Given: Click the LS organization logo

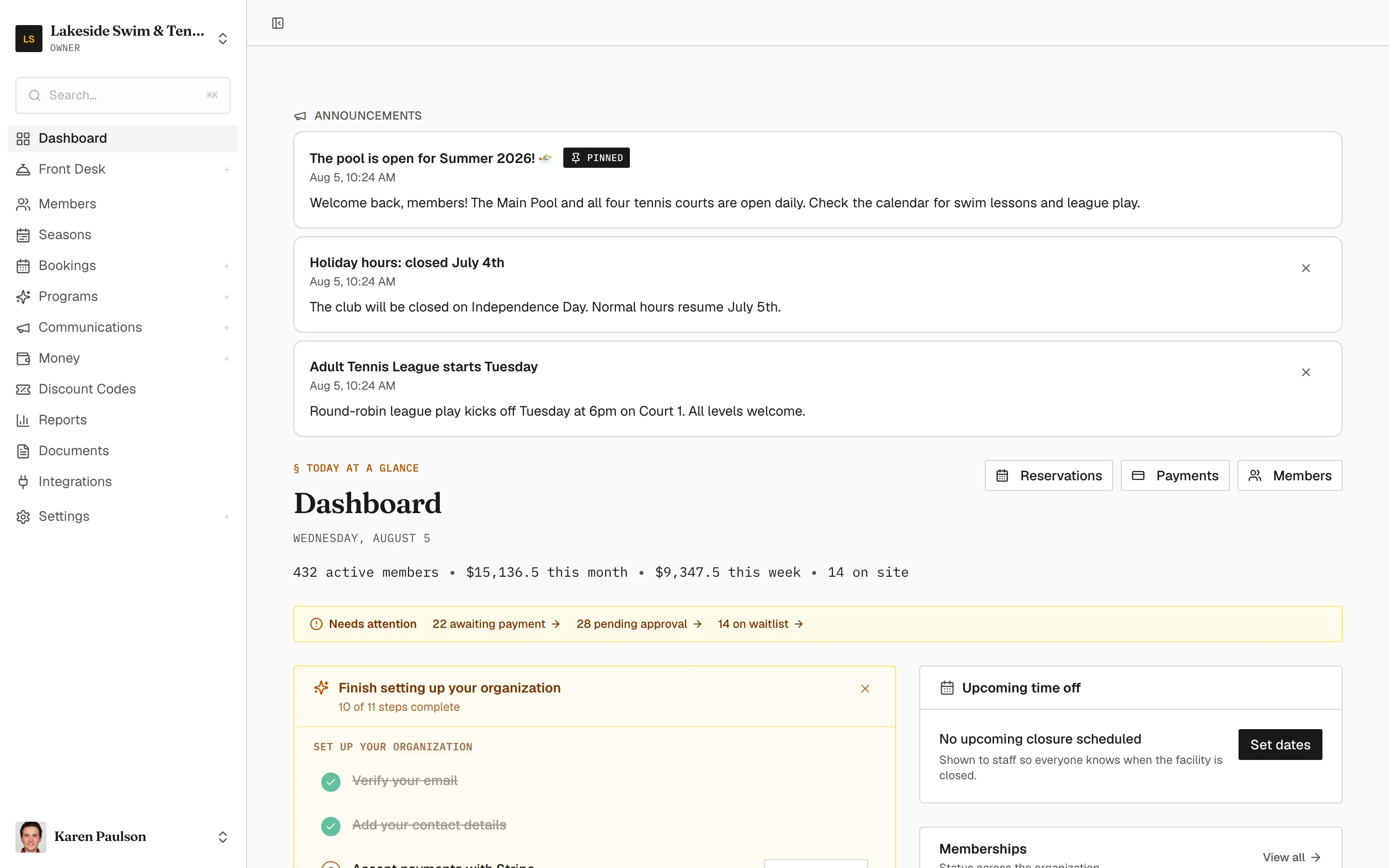Looking at the screenshot, I should tap(29, 39).
